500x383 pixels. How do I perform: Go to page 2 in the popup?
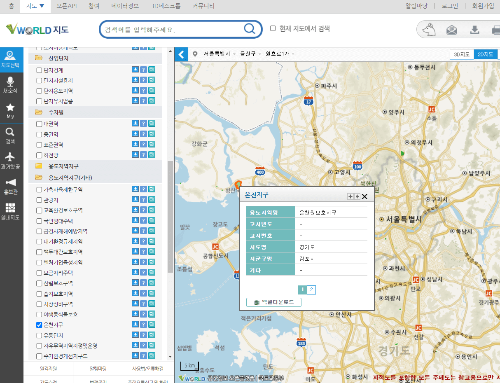(x=311, y=289)
